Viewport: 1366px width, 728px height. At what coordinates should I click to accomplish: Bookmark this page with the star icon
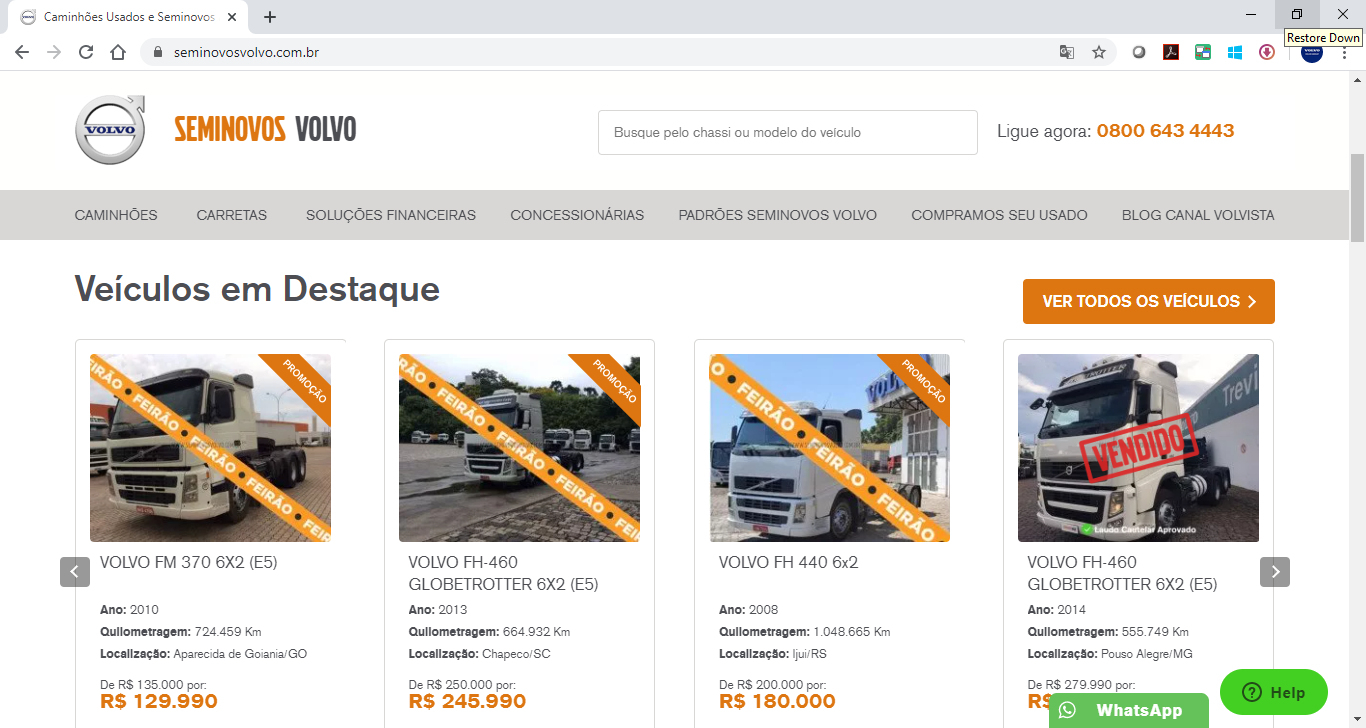(1099, 52)
